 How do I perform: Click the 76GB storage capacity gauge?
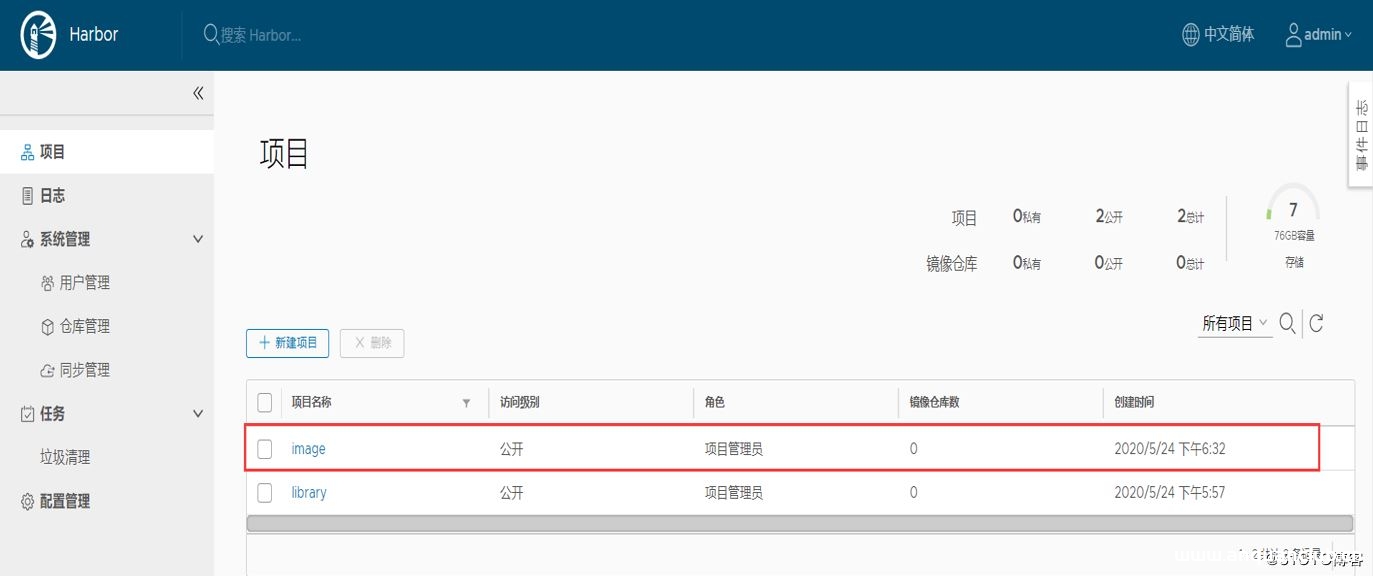point(1292,212)
